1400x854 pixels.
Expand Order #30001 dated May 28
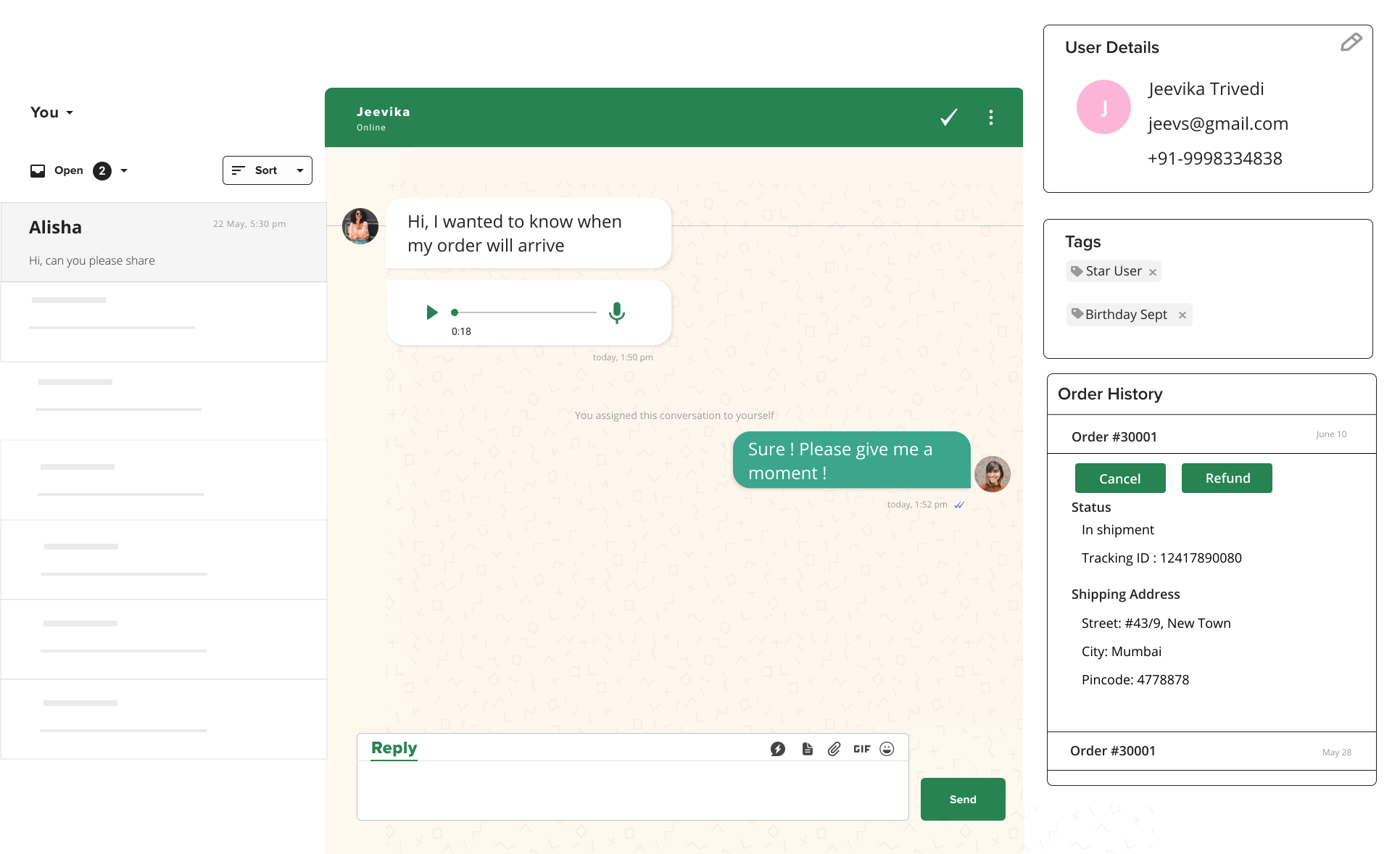click(x=1211, y=751)
